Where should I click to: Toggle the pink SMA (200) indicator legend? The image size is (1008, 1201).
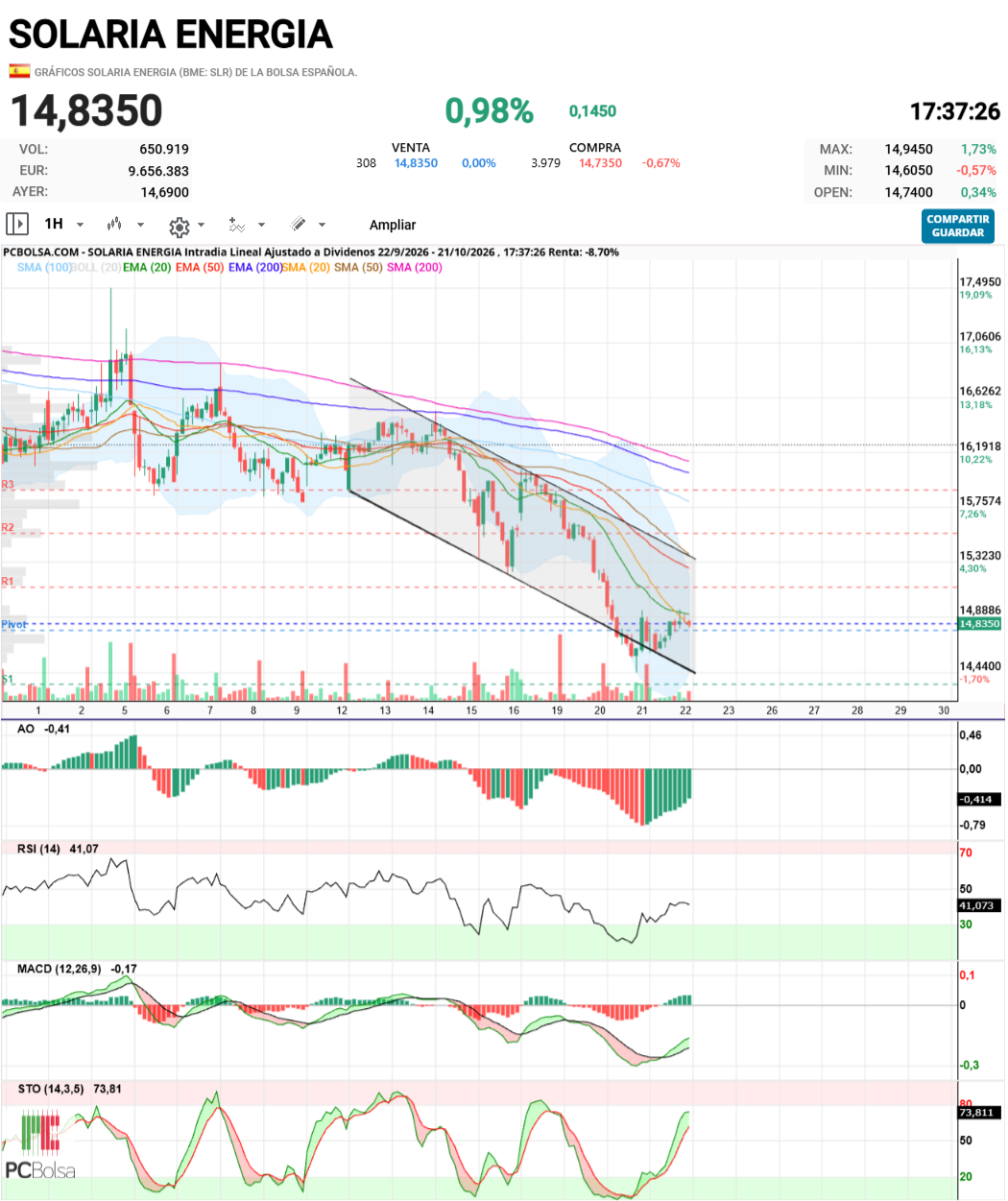[x=415, y=267]
